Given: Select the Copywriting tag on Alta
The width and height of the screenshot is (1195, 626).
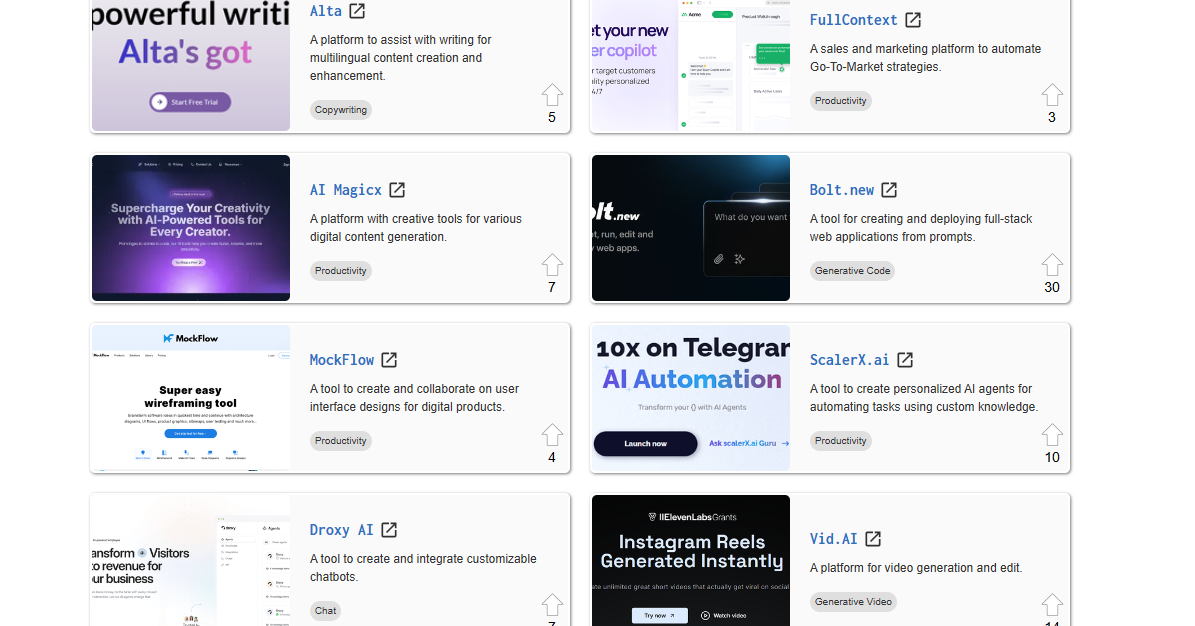Looking at the screenshot, I should click(341, 110).
